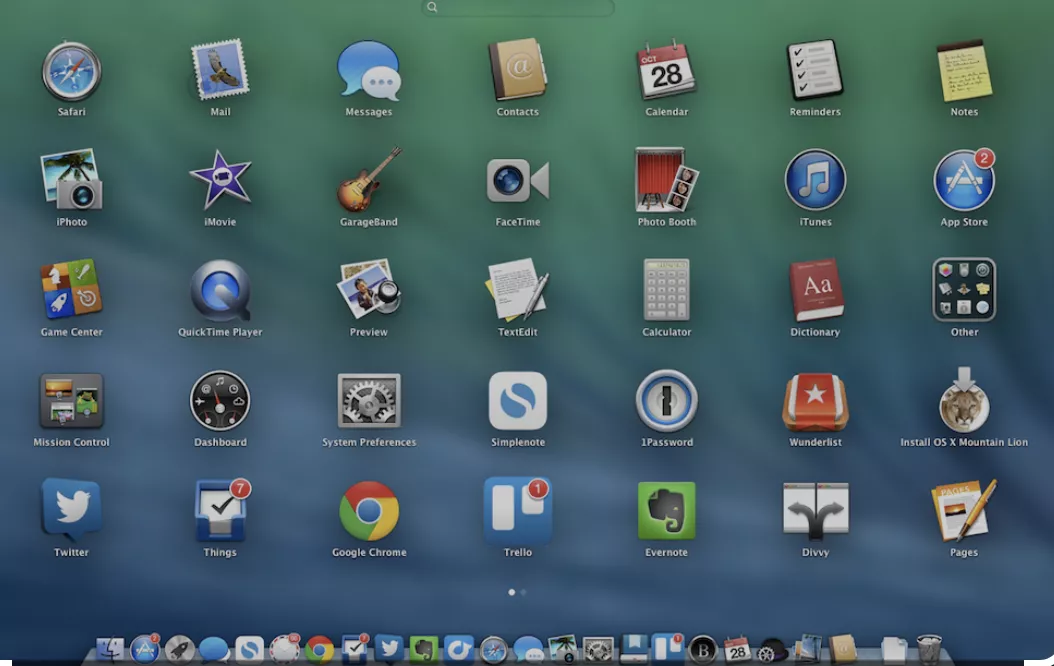Open System Preferences in Launchpad grid

tap(369, 401)
